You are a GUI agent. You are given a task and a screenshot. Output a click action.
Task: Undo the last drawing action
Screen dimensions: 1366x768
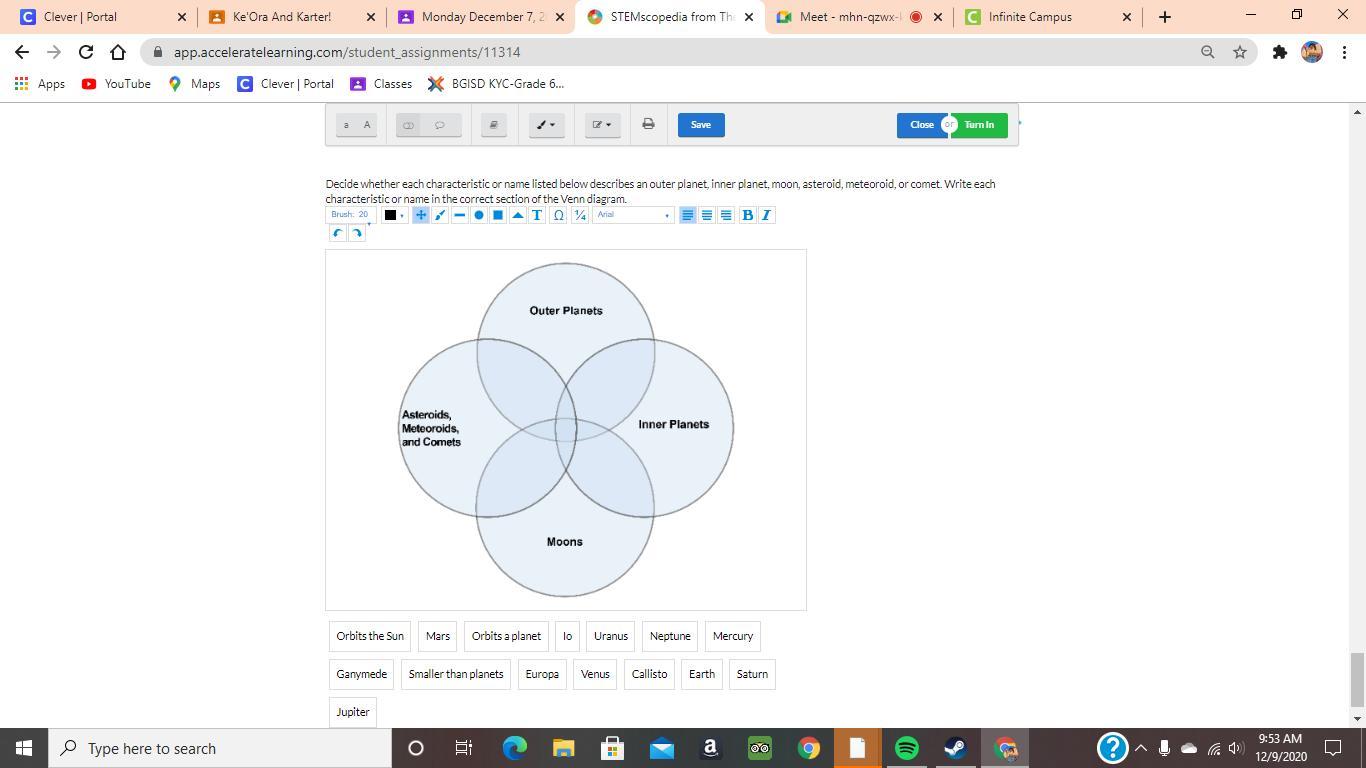tap(338, 233)
